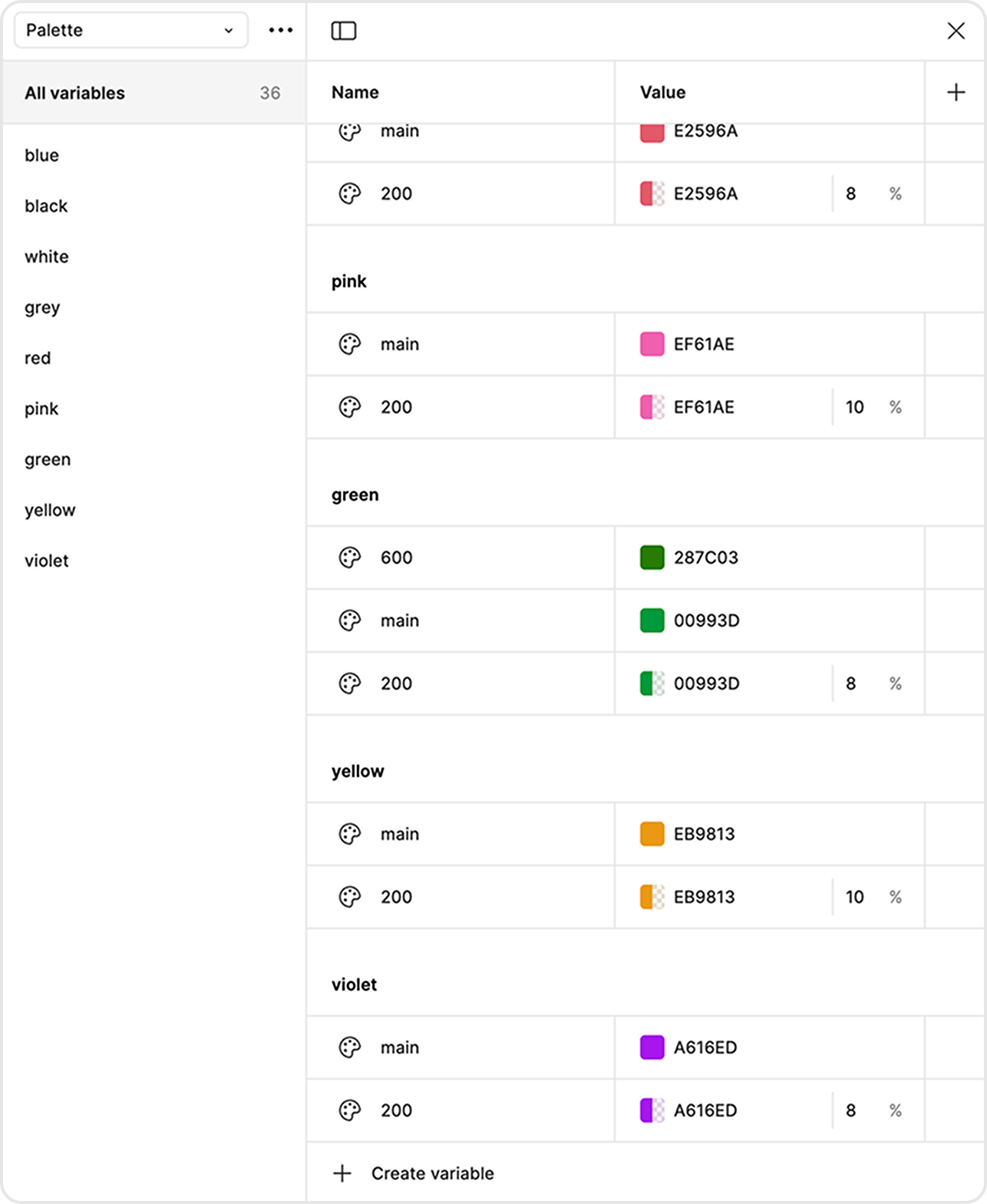Open swatch for red 200 E2596A 8%
Image resolution: width=987 pixels, height=1204 pixels.
[x=652, y=193]
